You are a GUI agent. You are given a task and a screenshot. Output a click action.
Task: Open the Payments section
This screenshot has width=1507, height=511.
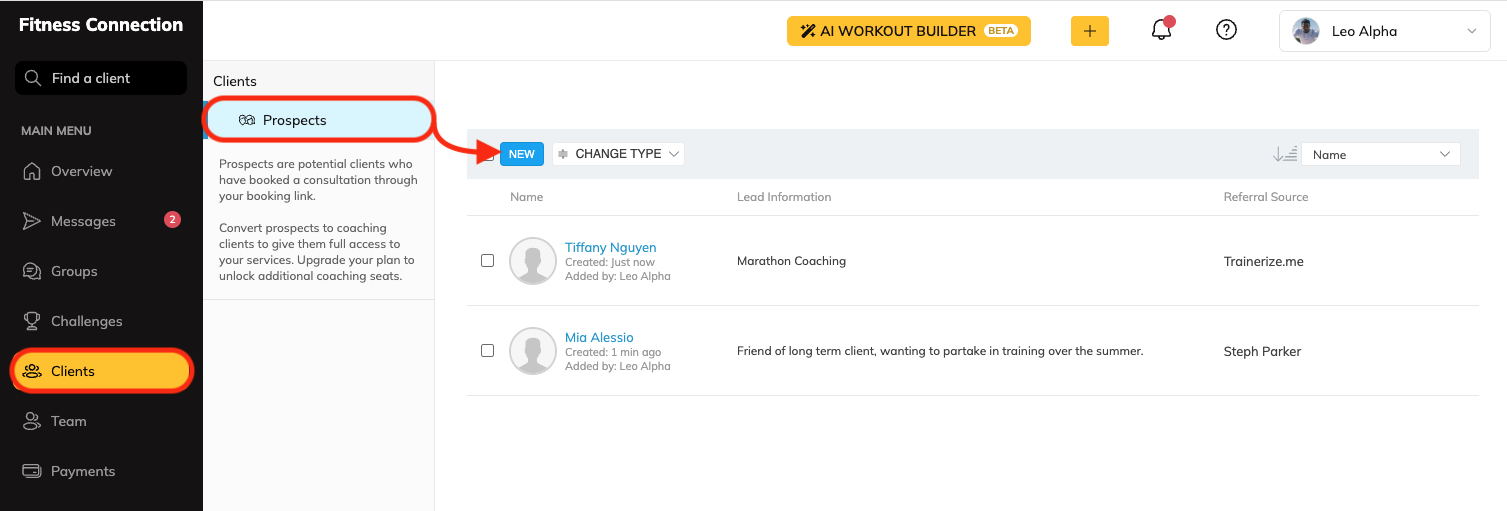click(x=83, y=471)
